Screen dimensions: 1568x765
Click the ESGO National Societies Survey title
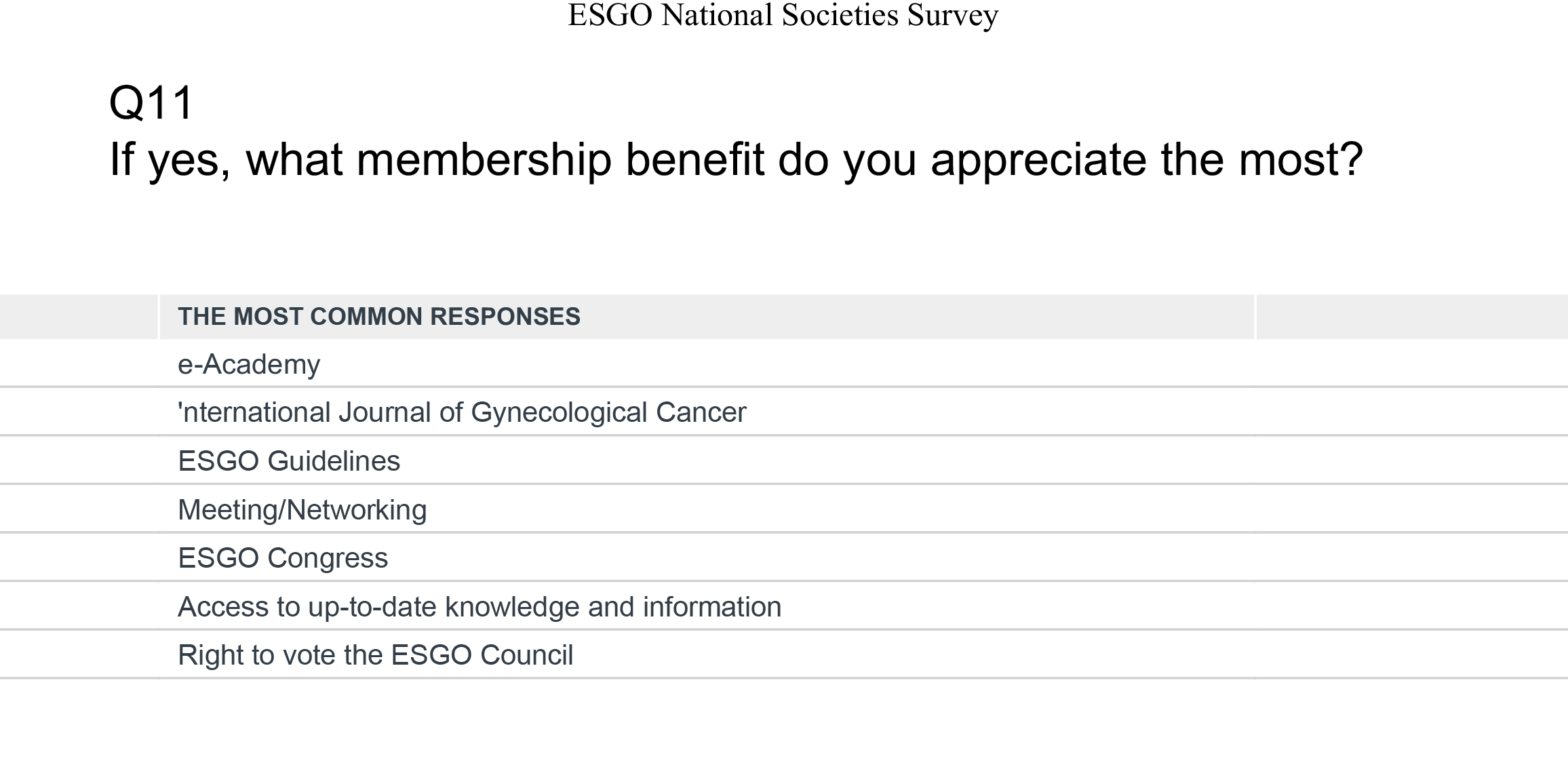click(x=783, y=15)
